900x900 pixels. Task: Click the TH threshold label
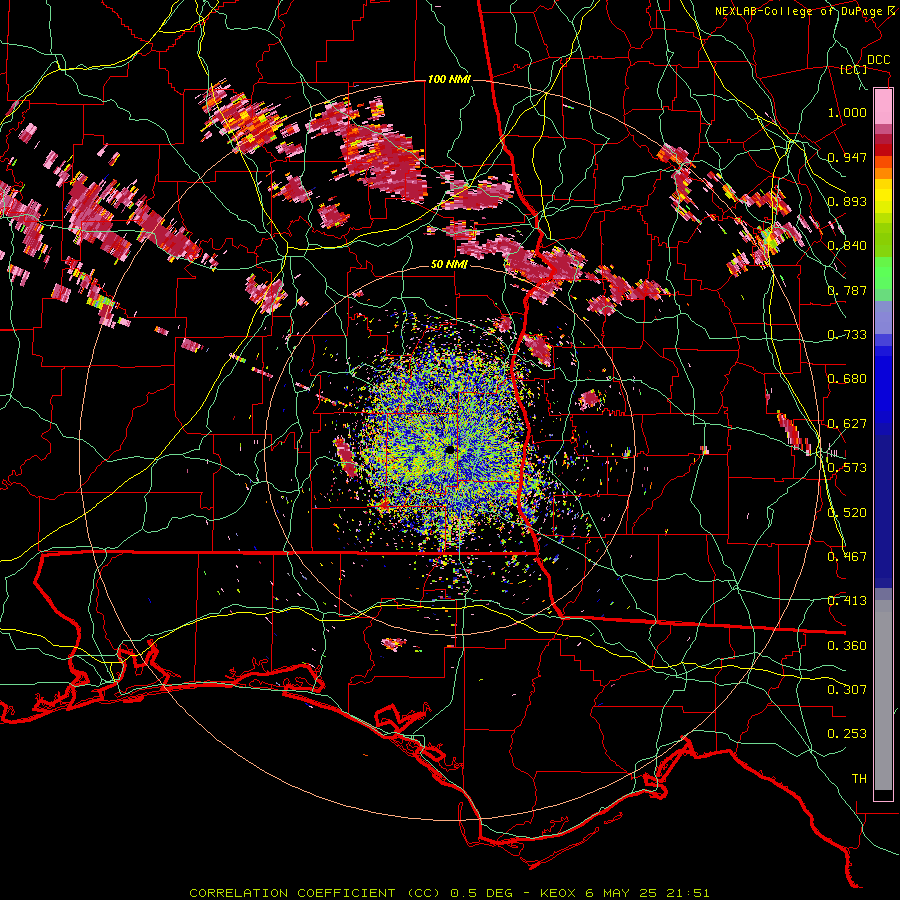coord(859,779)
